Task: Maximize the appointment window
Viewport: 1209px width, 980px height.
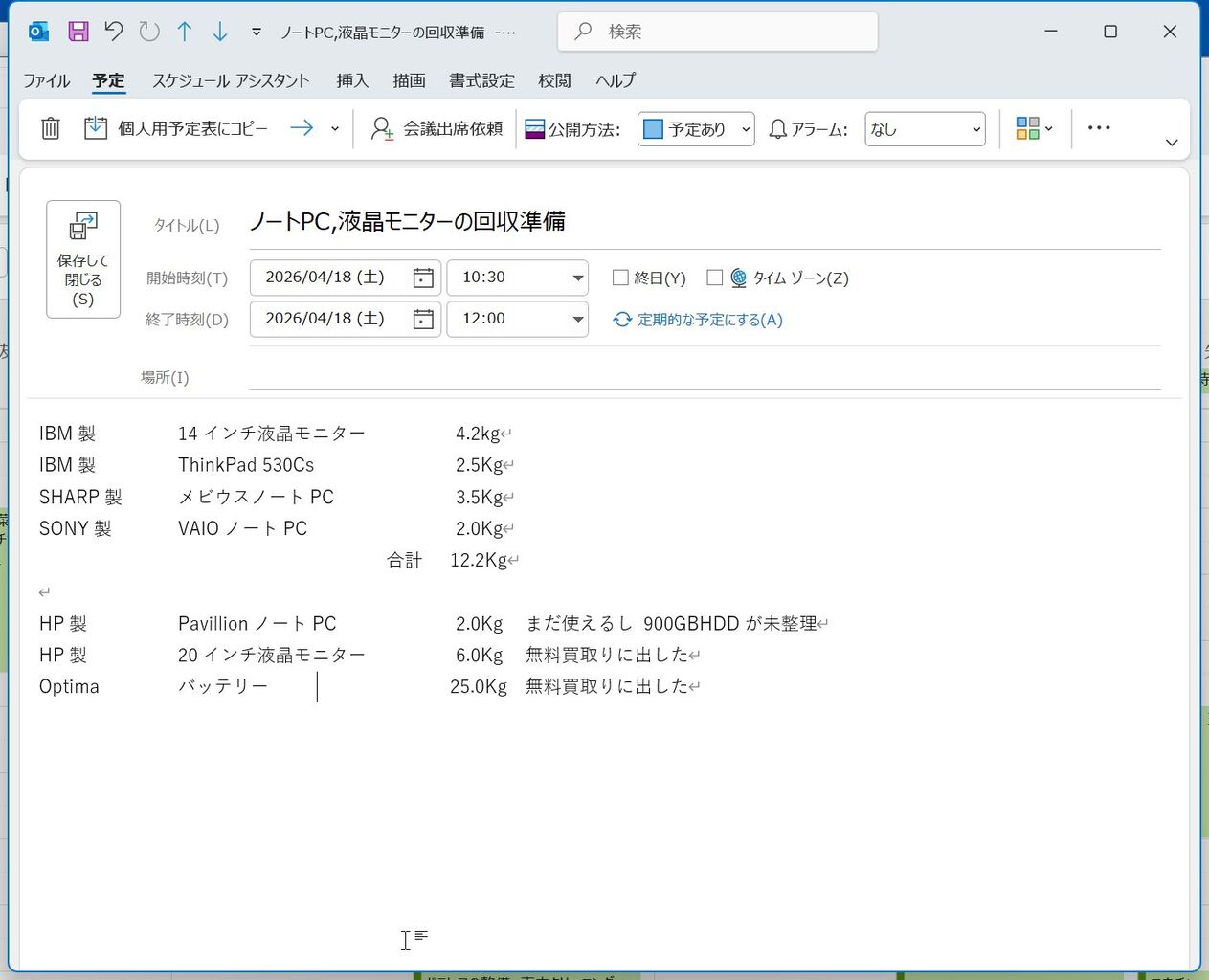Action: tap(1110, 32)
